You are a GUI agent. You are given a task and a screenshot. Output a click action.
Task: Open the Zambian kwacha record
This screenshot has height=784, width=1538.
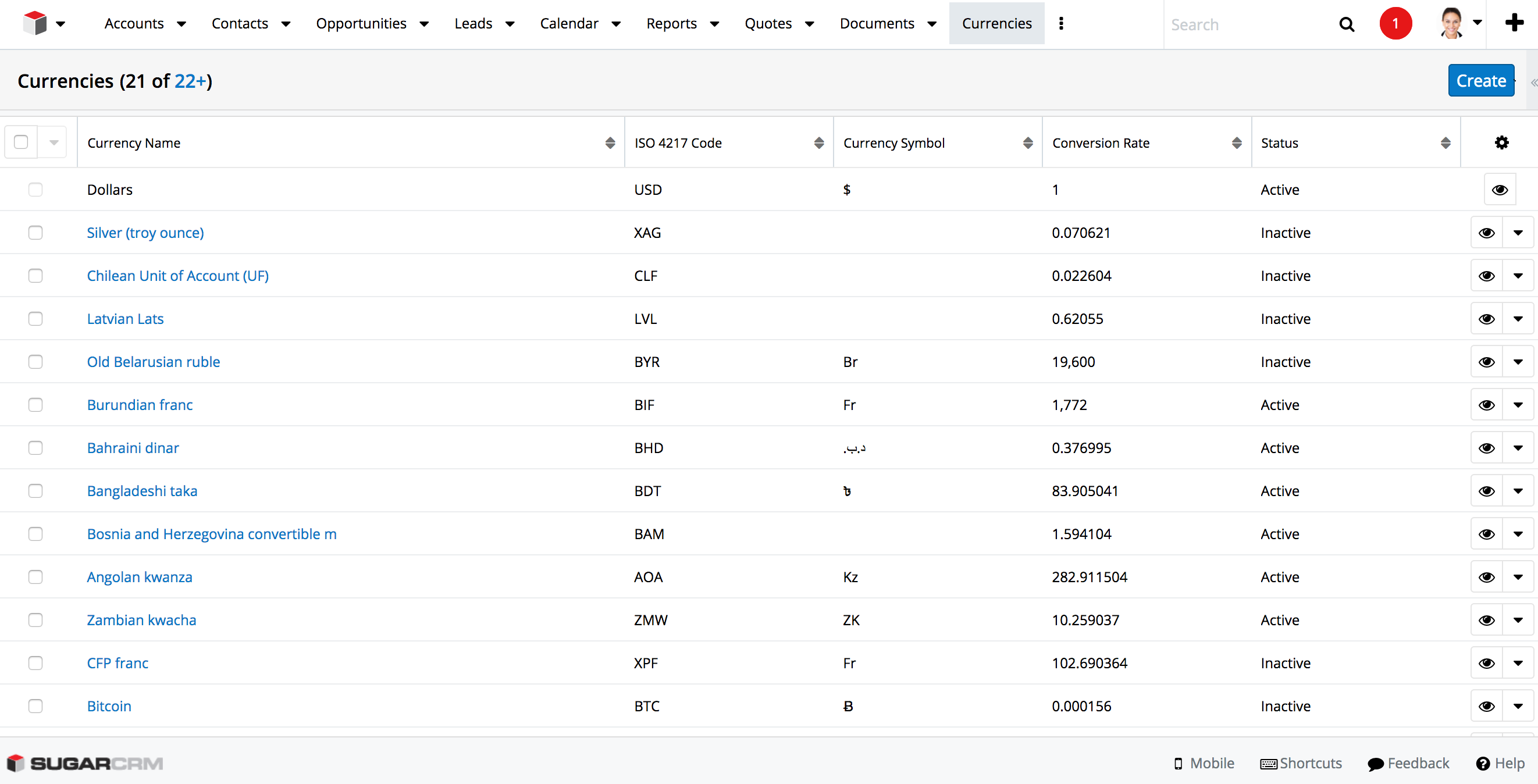click(x=141, y=620)
